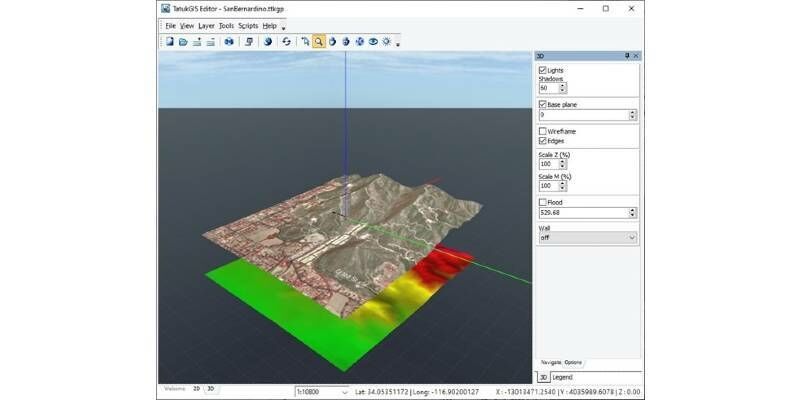Image resolution: width=800 pixels, height=400 pixels.
Task: Select the Legend panel tab
Action: 563,378
